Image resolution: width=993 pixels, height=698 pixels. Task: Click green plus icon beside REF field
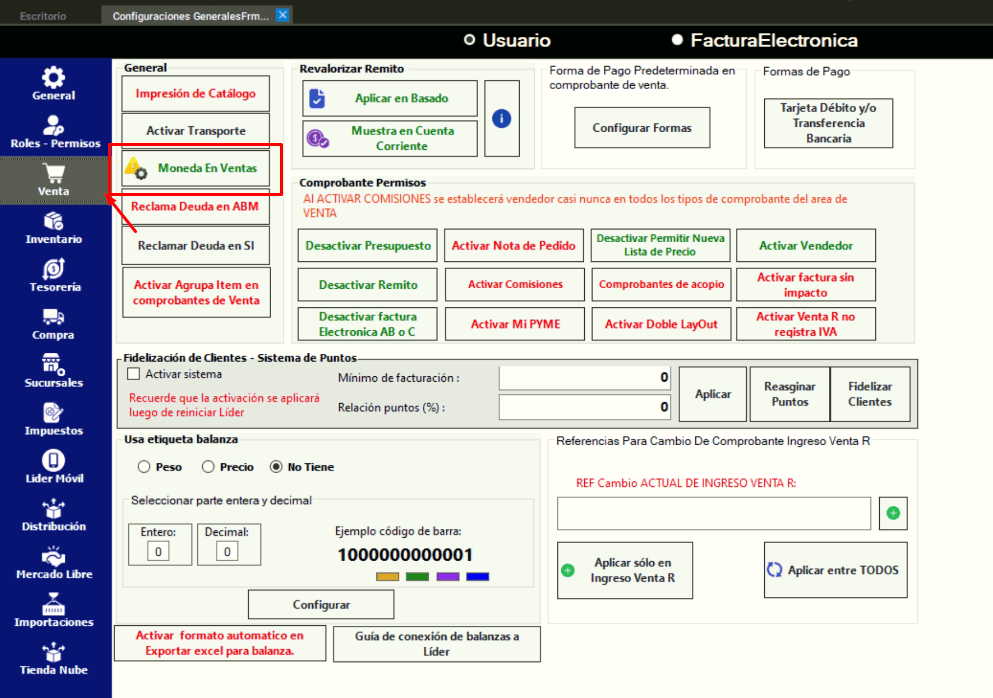click(893, 514)
